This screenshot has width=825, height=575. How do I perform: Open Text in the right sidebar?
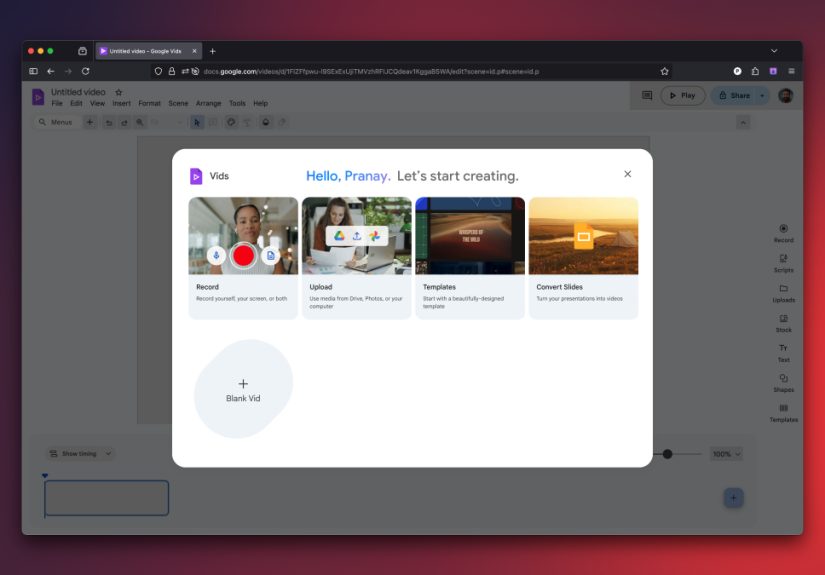783,353
